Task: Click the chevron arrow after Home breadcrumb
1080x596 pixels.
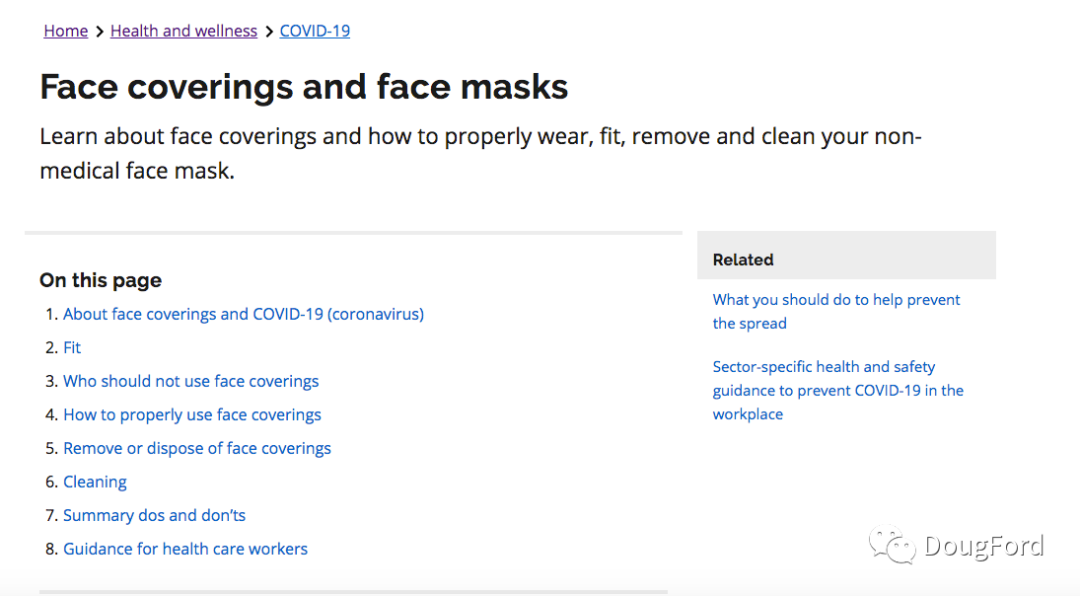Action: [x=99, y=32]
